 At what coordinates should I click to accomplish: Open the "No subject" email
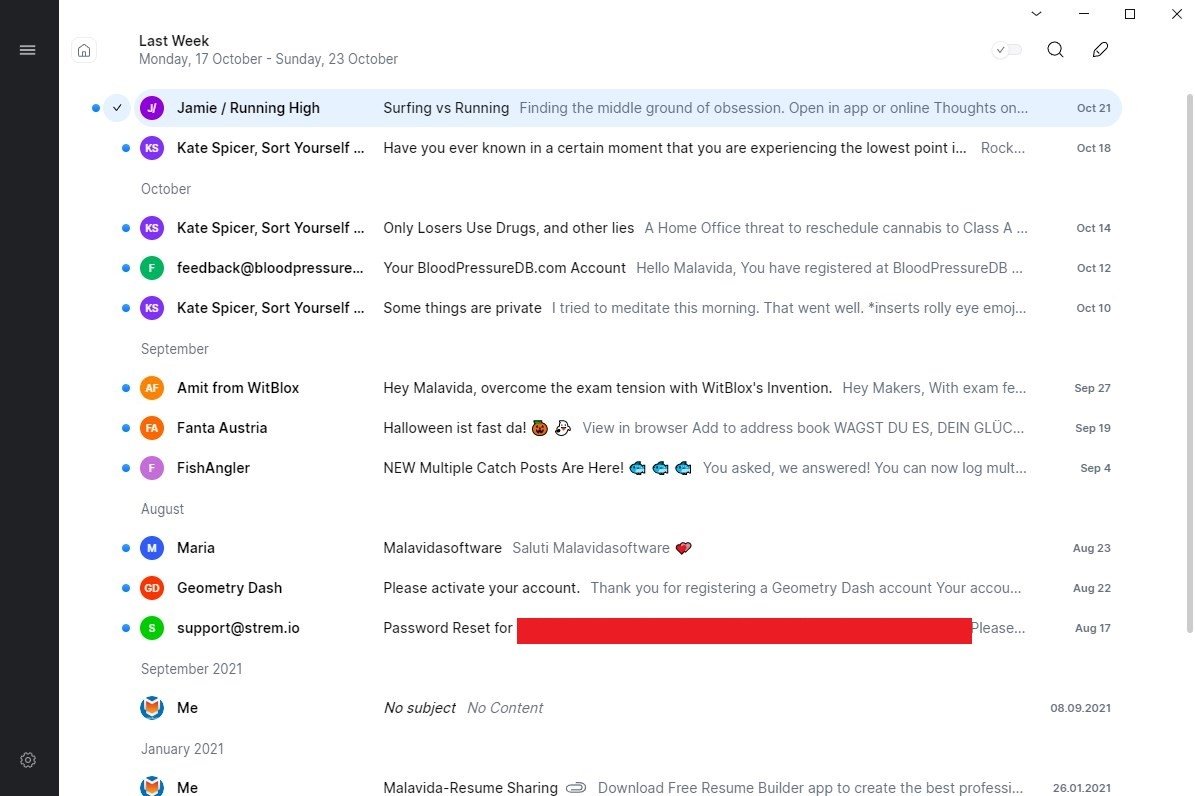420,708
